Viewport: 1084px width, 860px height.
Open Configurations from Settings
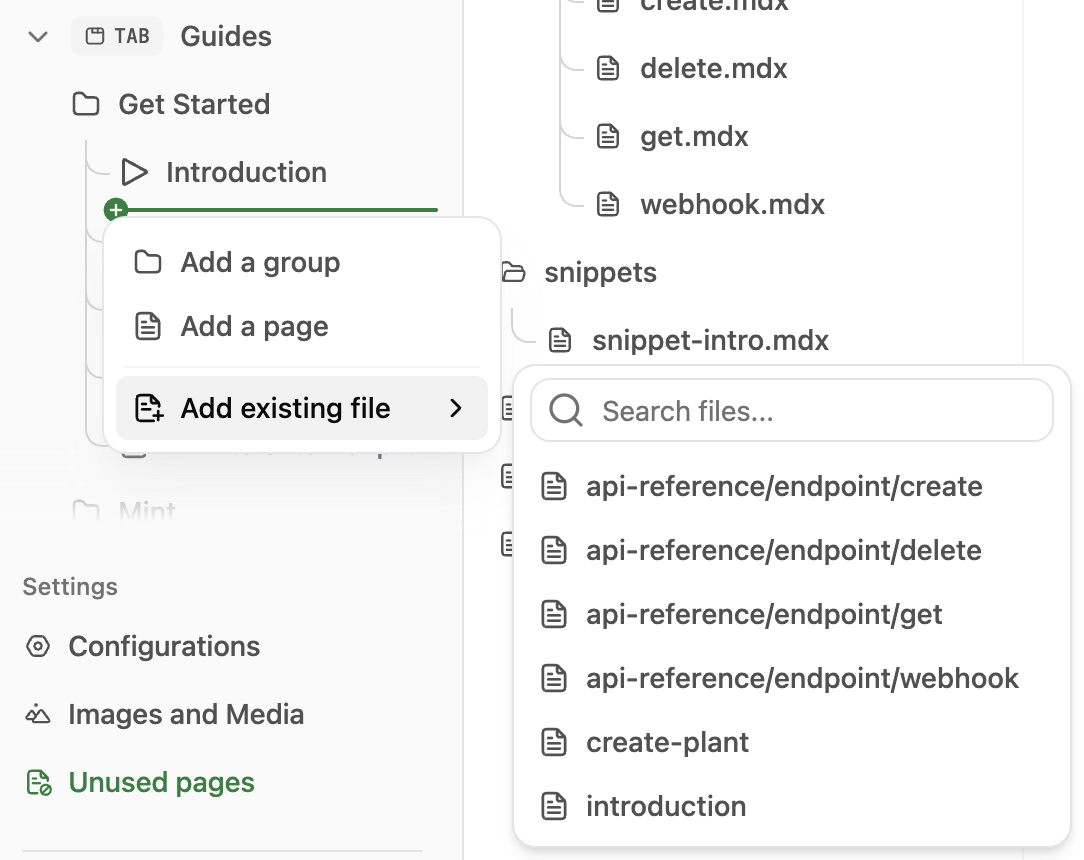coord(164,646)
